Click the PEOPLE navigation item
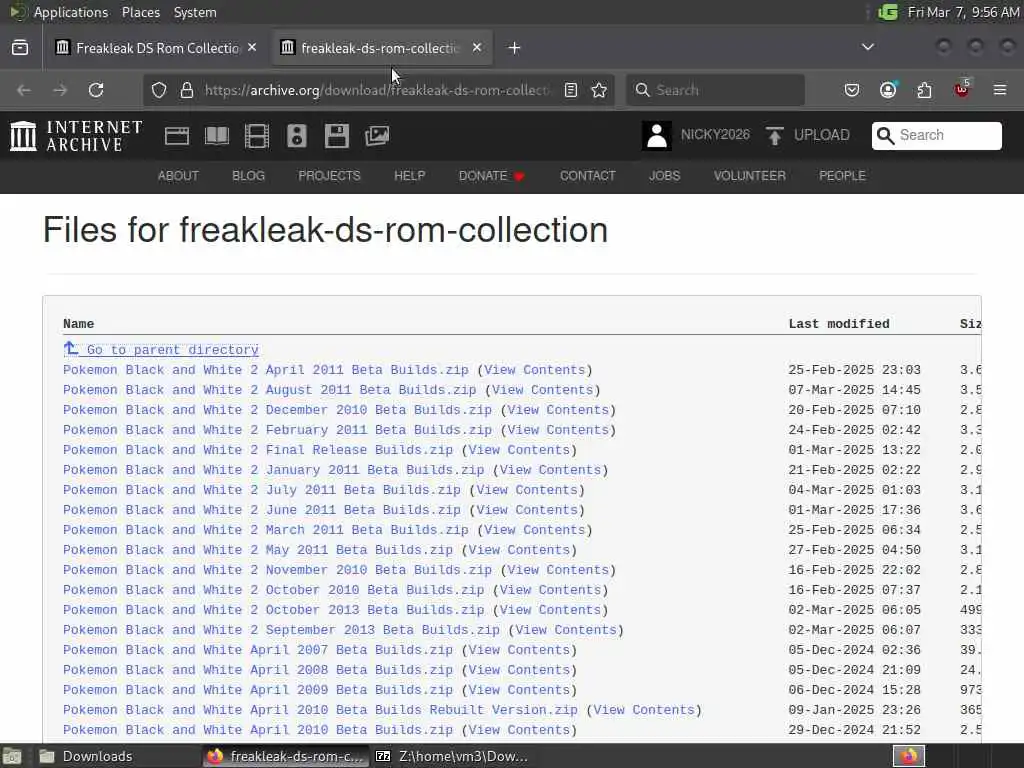This screenshot has height=768, width=1024. pyautogui.click(x=842, y=176)
